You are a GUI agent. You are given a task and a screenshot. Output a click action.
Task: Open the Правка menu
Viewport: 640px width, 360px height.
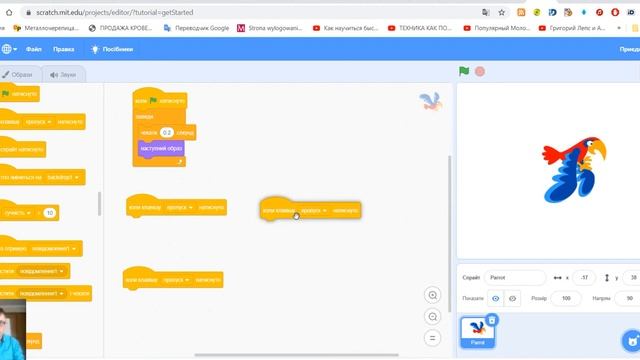(x=64, y=49)
